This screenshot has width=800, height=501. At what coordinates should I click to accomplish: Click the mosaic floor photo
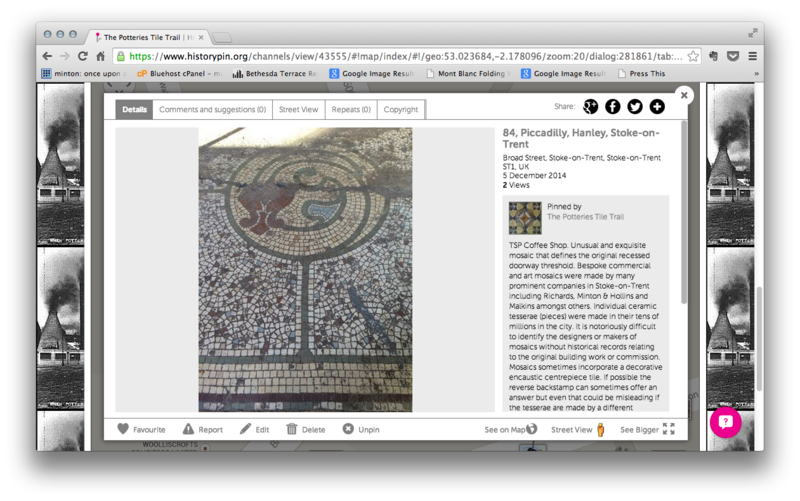click(305, 269)
